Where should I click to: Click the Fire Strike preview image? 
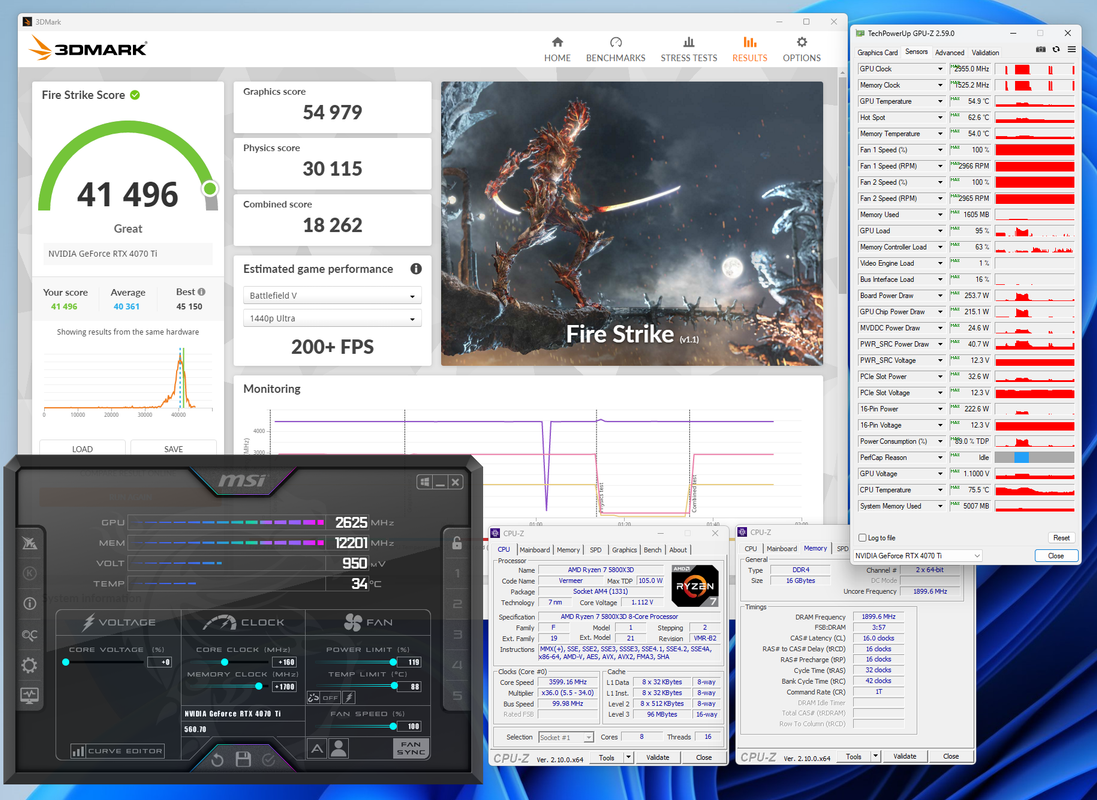tap(632, 223)
